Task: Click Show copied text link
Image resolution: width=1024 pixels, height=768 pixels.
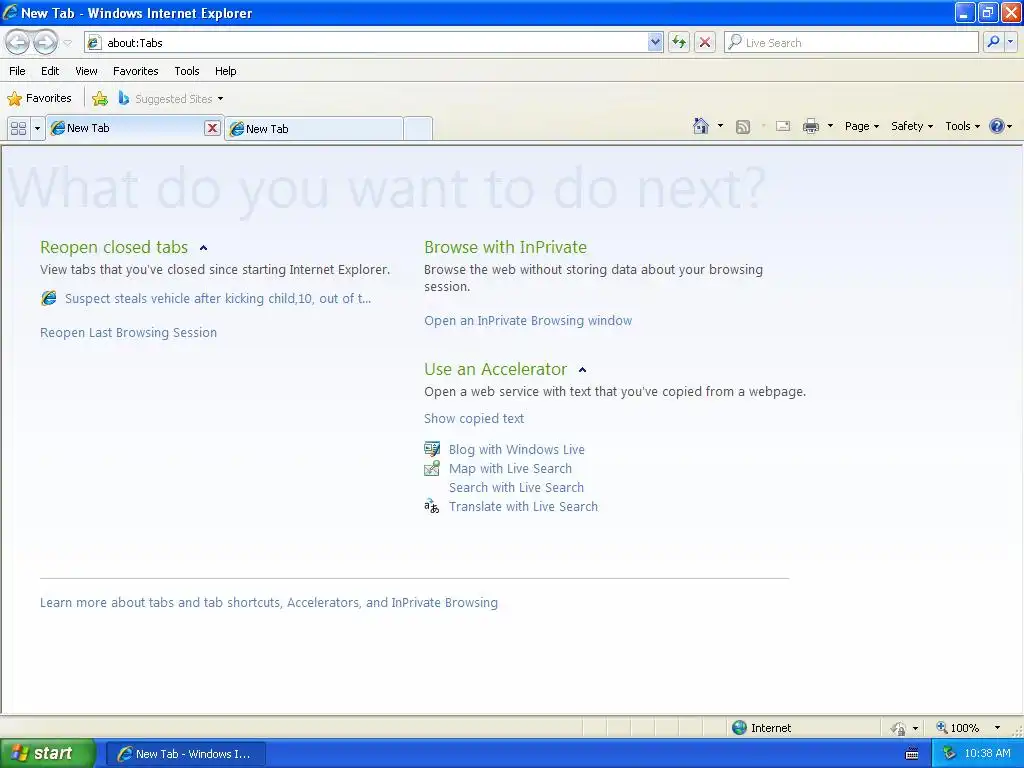Action: pos(474,419)
